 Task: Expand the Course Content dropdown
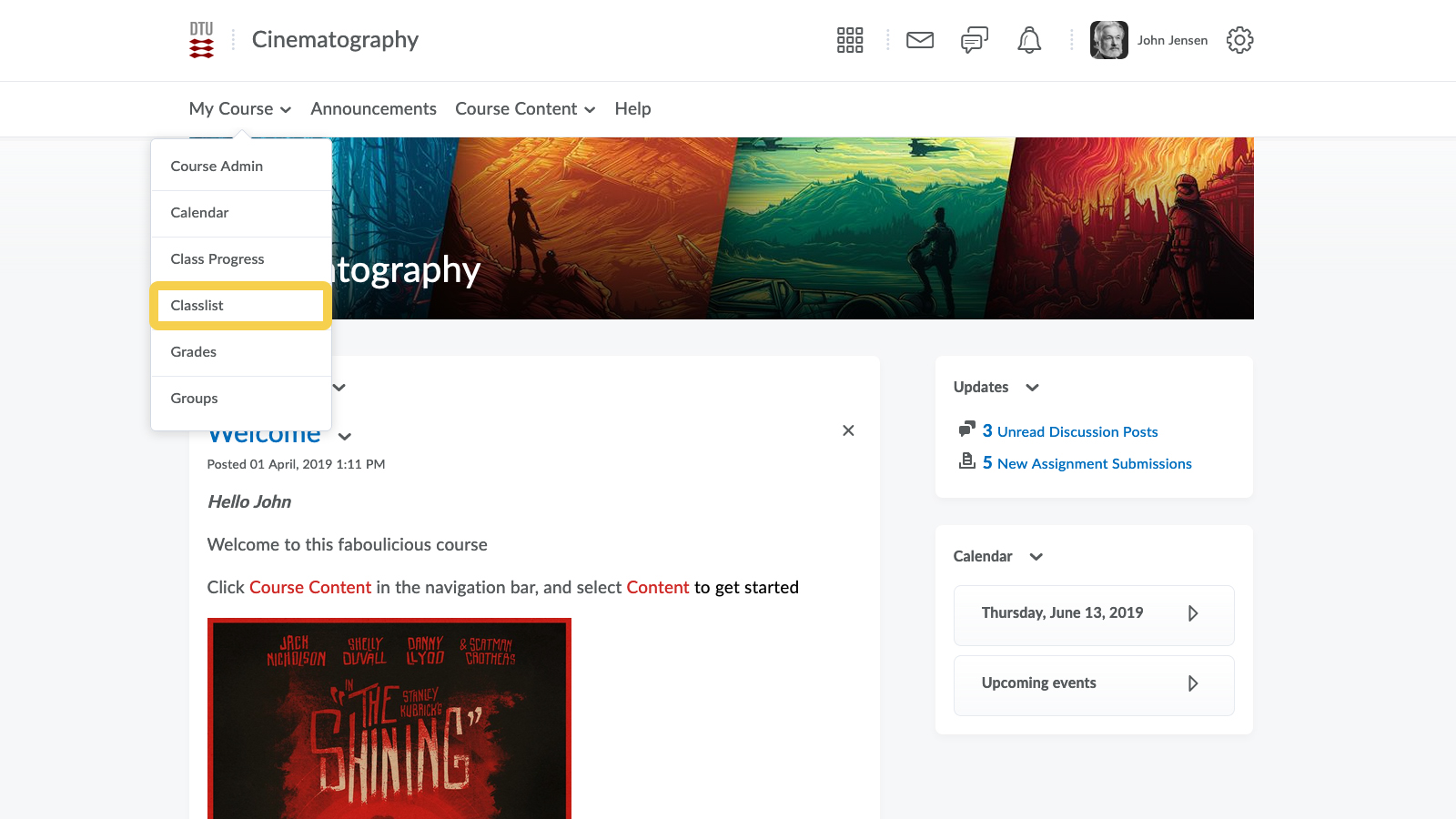tap(525, 109)
